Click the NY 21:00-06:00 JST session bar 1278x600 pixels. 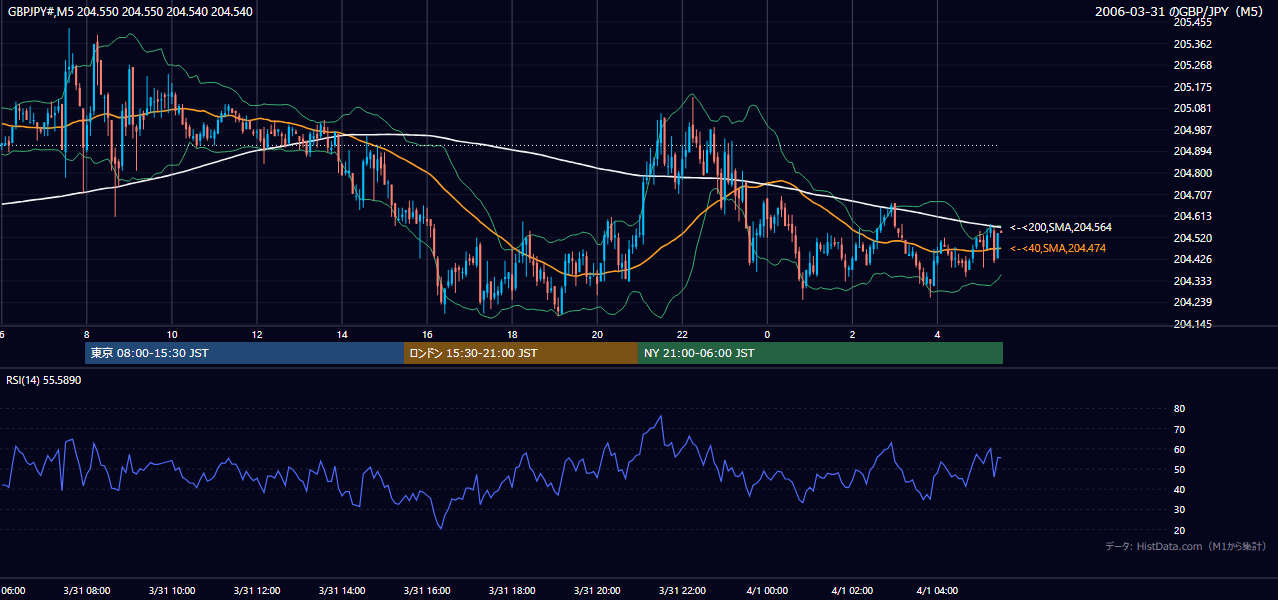point(820,353)
